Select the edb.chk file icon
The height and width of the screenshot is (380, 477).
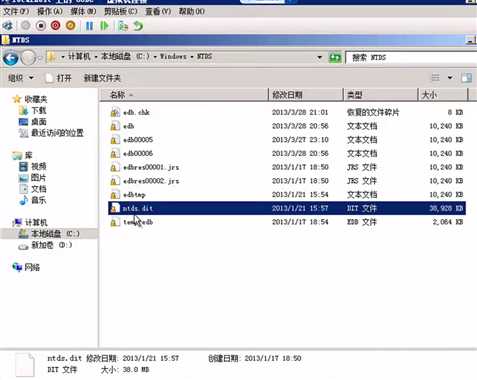click(115, 112)
